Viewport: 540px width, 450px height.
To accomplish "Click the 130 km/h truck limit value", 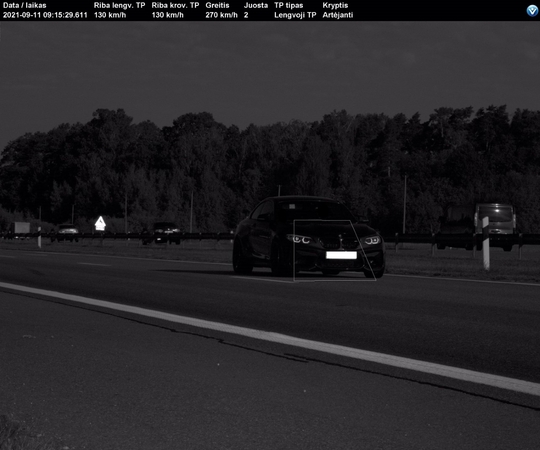I will click(167, 15).
